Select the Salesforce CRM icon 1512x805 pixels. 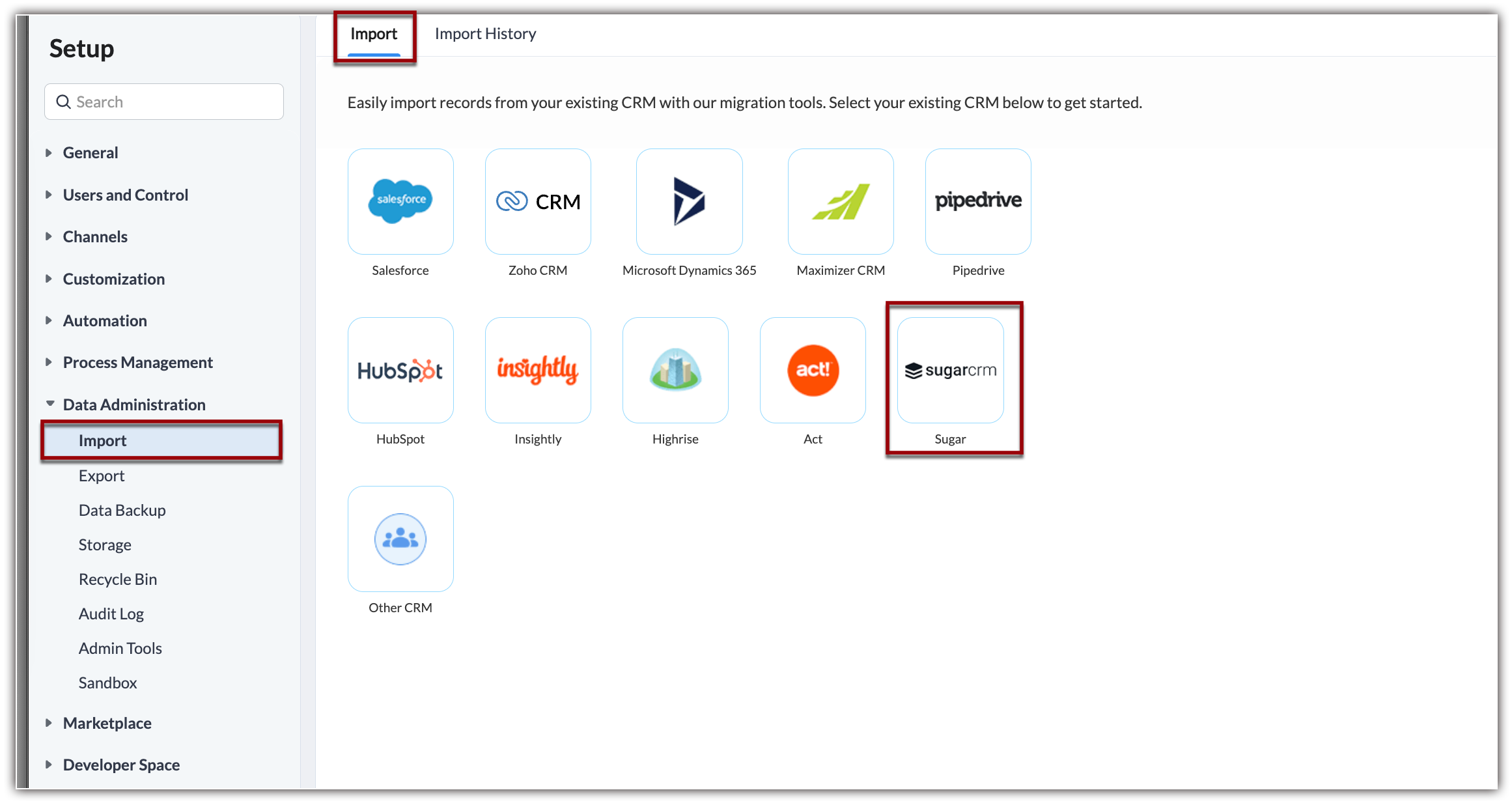click(400, 201)
